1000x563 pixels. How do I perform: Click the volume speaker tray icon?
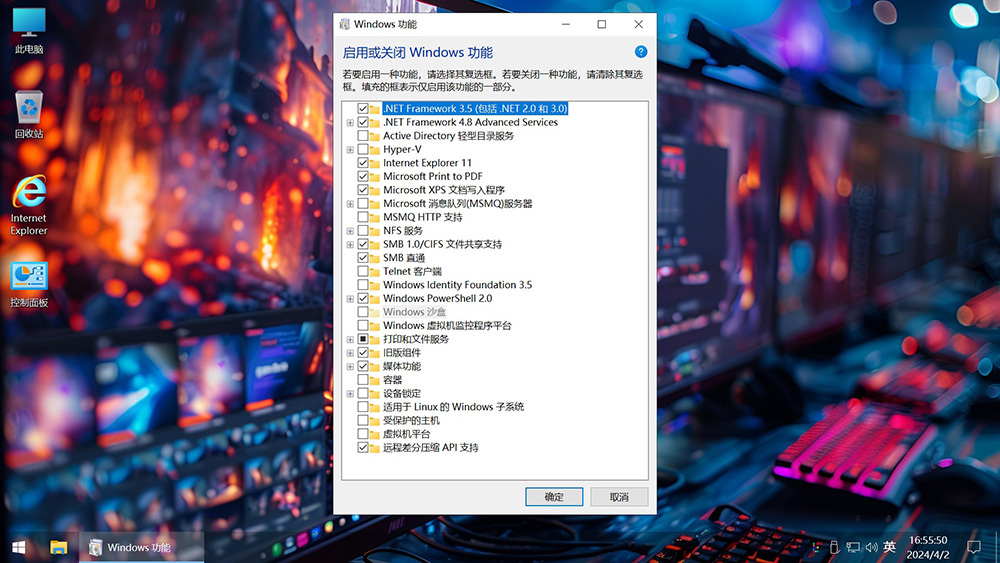[870, 547]
